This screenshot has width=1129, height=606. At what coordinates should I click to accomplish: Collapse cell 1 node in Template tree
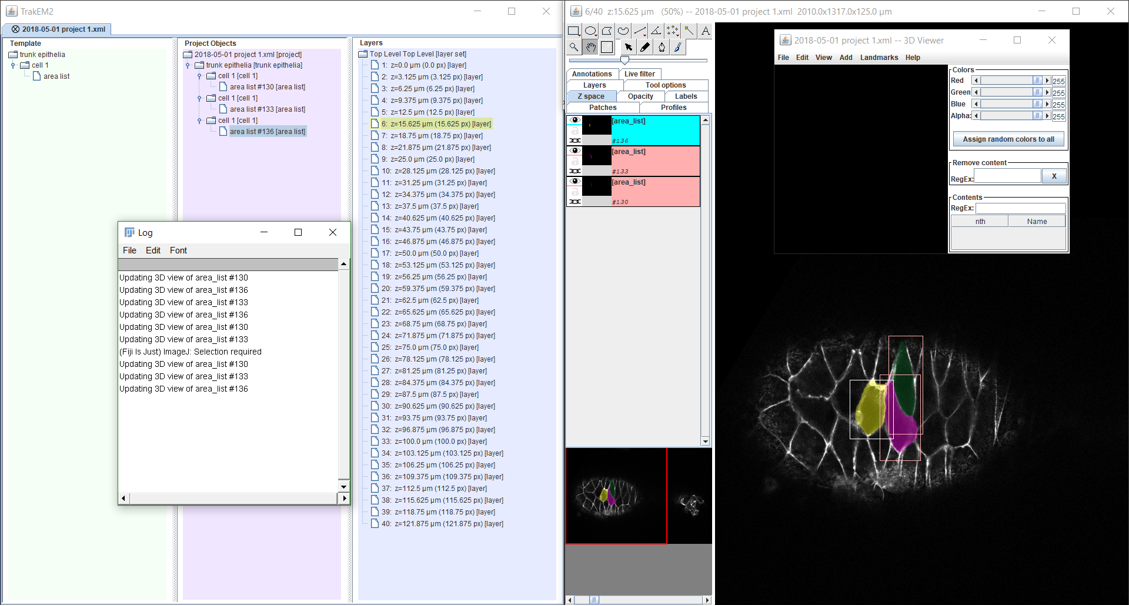pyautogui.click(x=13, y=65)
